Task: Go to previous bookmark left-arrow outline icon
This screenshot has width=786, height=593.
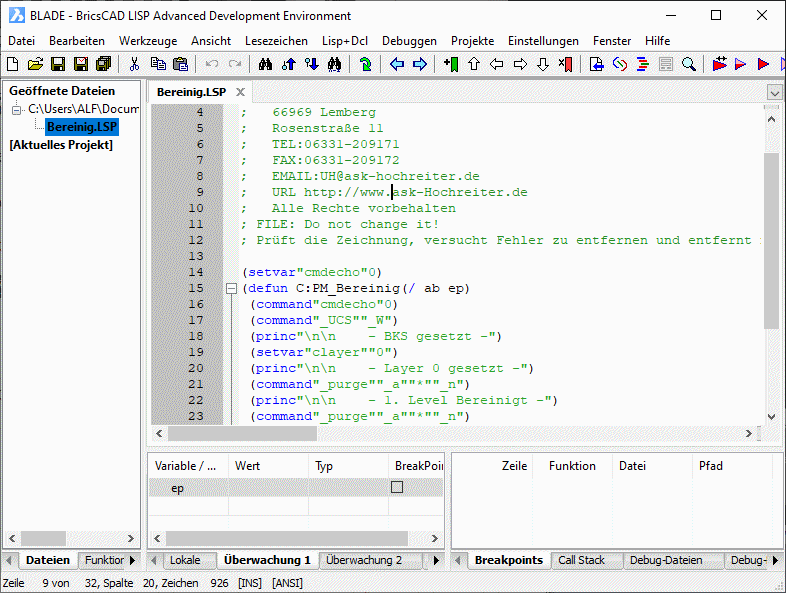Action: [497, 64]
